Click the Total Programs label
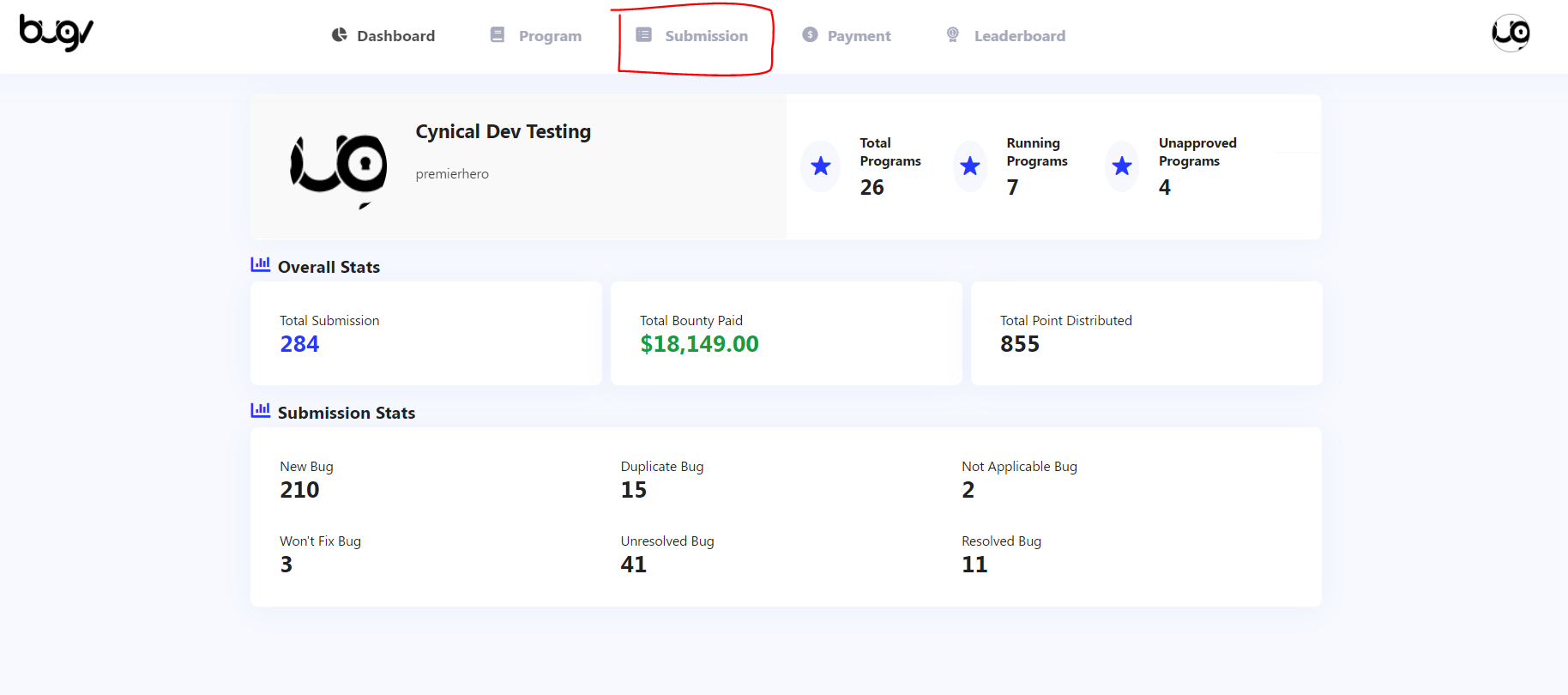Screen dimensions: 1568x695 tap(890, 152)
